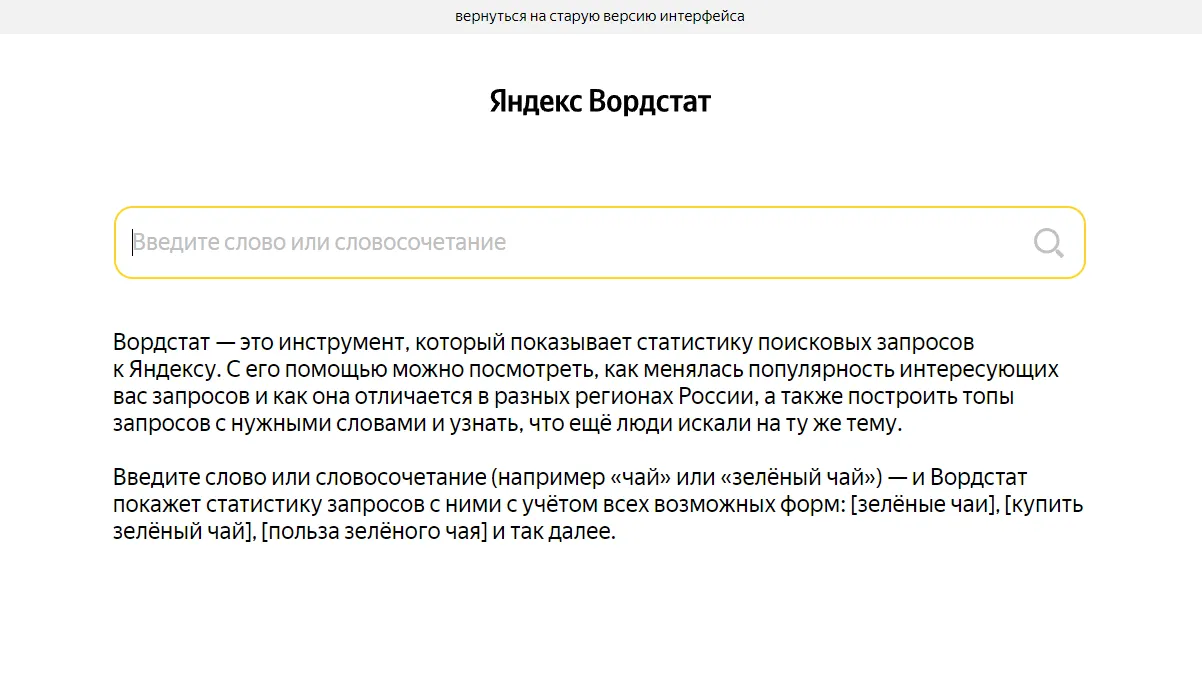The height and width of the screenshot is (676, 1202).
Task: Click the second paragraph starting with Введите слово
Action: tap(597, 504)
